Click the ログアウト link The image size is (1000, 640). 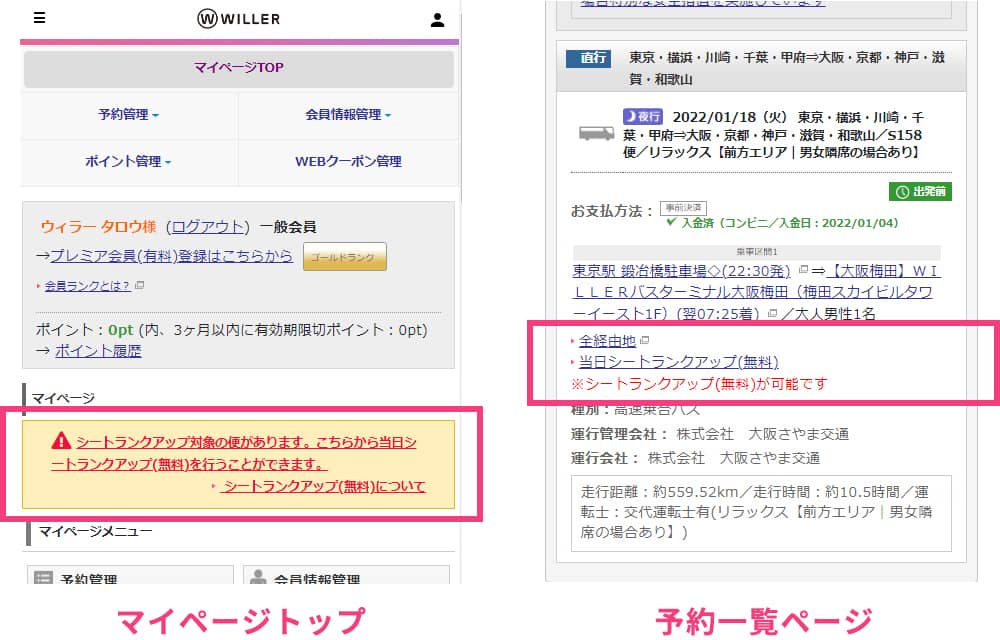[208, 227]
